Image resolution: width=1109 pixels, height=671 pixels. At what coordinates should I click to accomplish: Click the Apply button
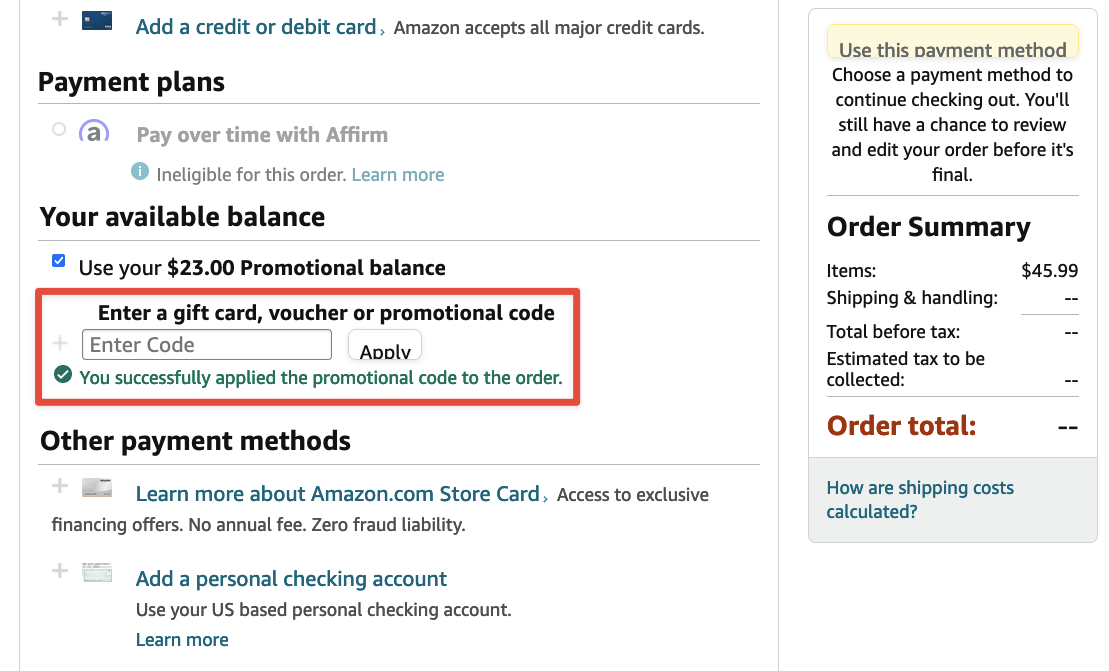click(384, 344)
